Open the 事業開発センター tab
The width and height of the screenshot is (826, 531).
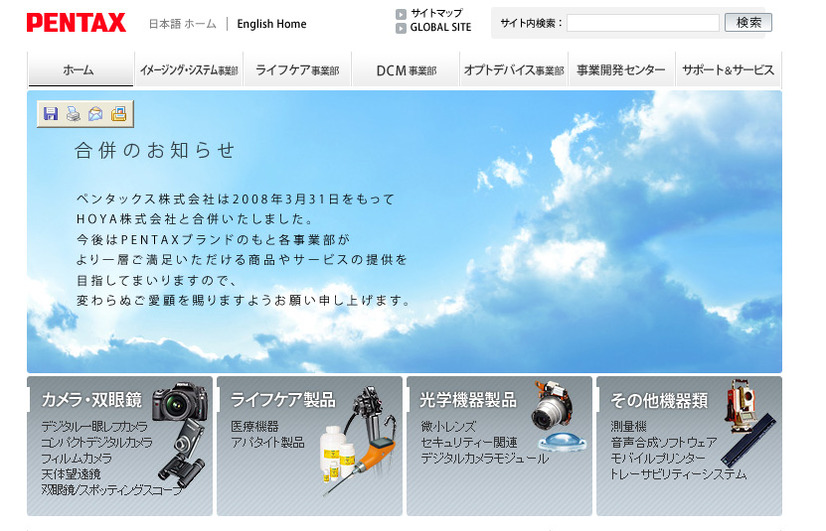621,70
